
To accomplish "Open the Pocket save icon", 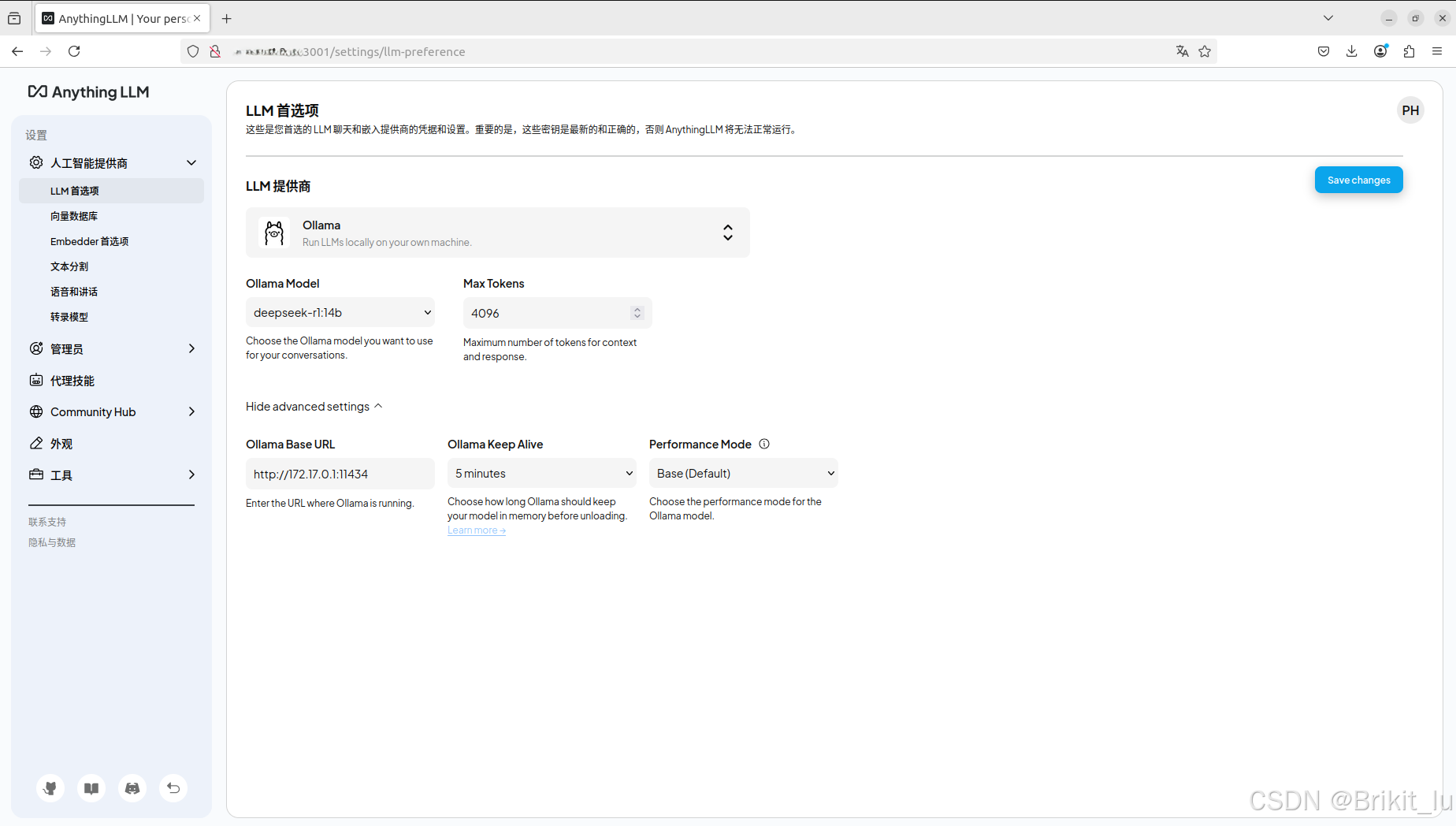I will coord(1324,51).
